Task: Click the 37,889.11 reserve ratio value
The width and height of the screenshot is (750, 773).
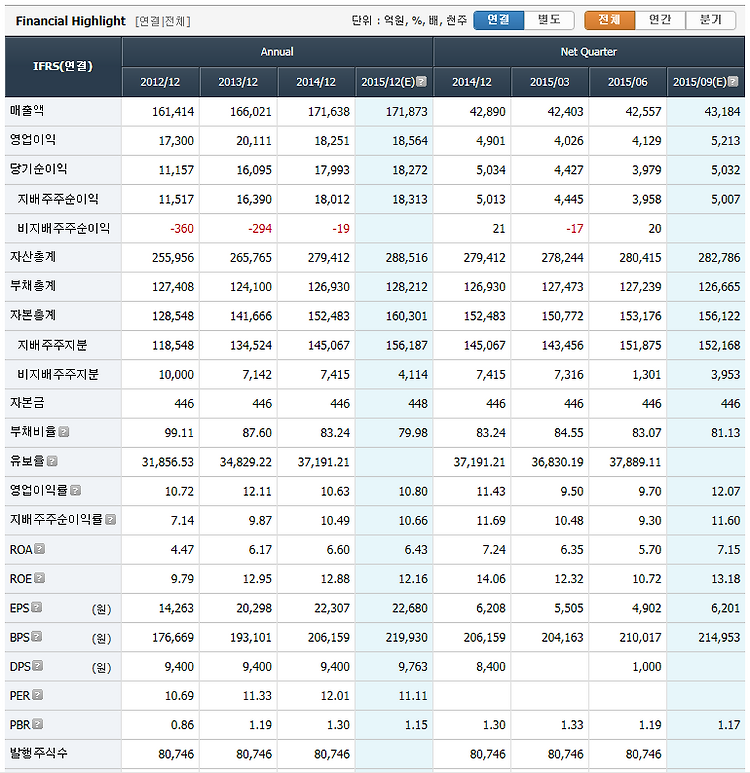Action: coord(635,462)
